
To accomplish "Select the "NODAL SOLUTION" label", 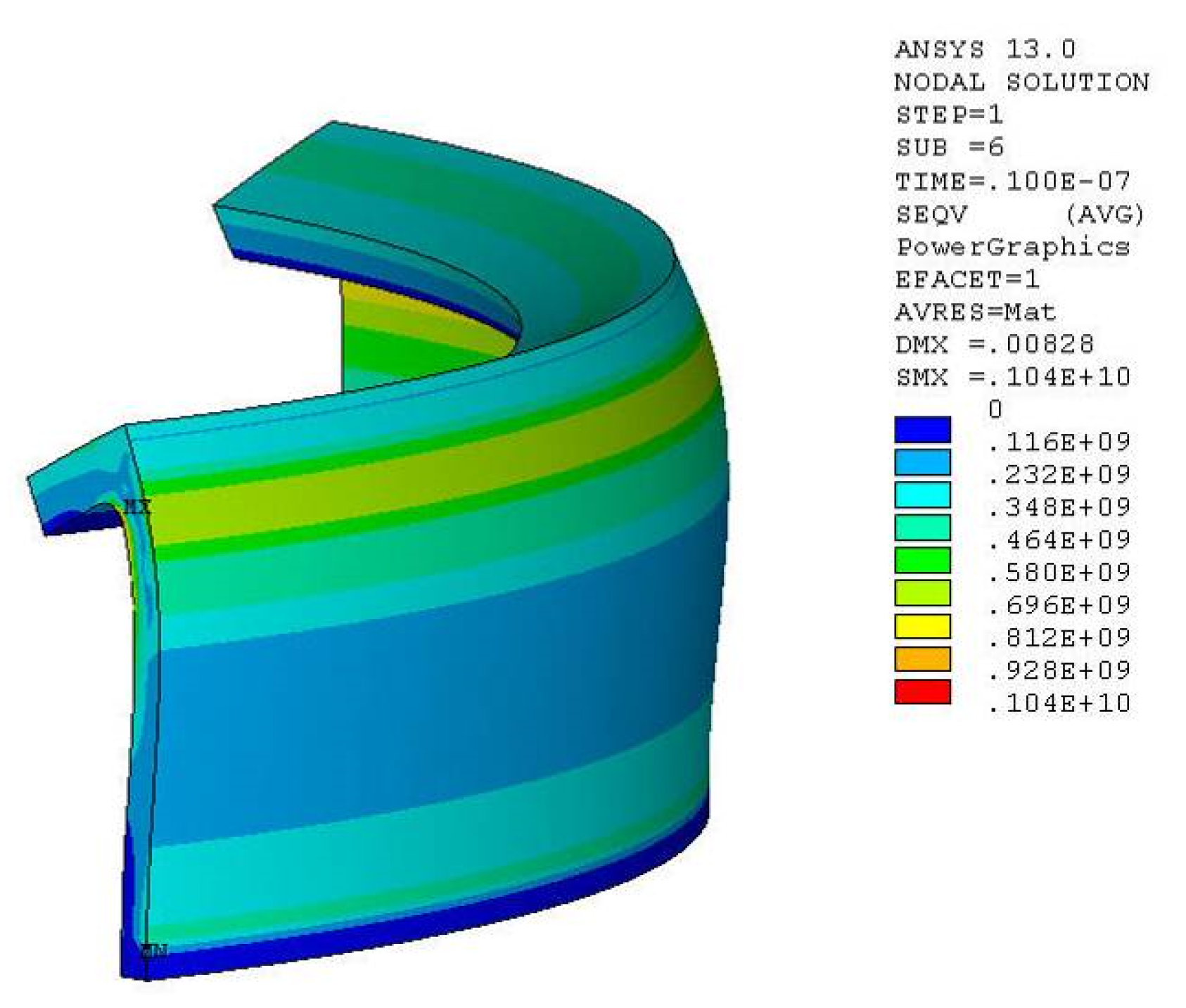I will tap(1021, 82).
